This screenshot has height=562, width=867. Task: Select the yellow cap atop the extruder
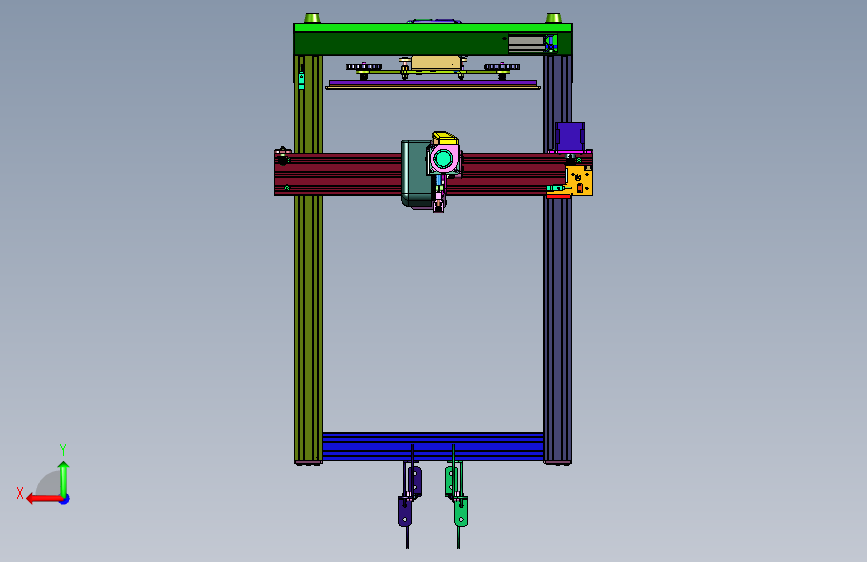445,138
